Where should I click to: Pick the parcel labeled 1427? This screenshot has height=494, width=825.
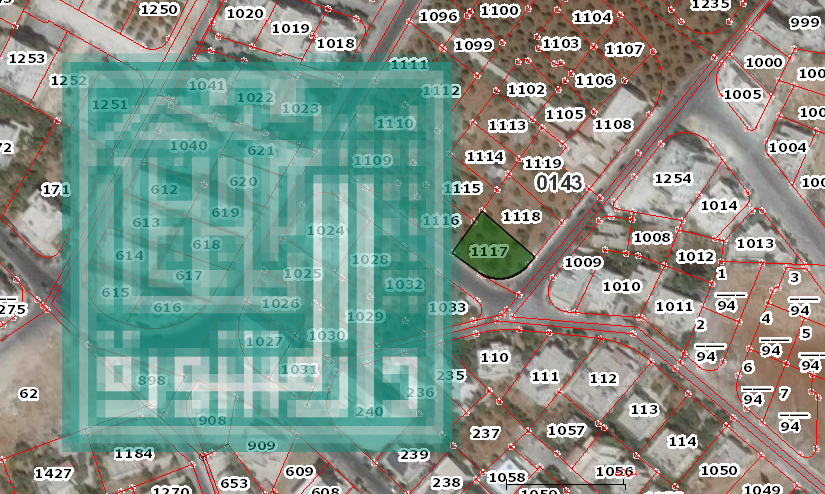tap(53, 473)
